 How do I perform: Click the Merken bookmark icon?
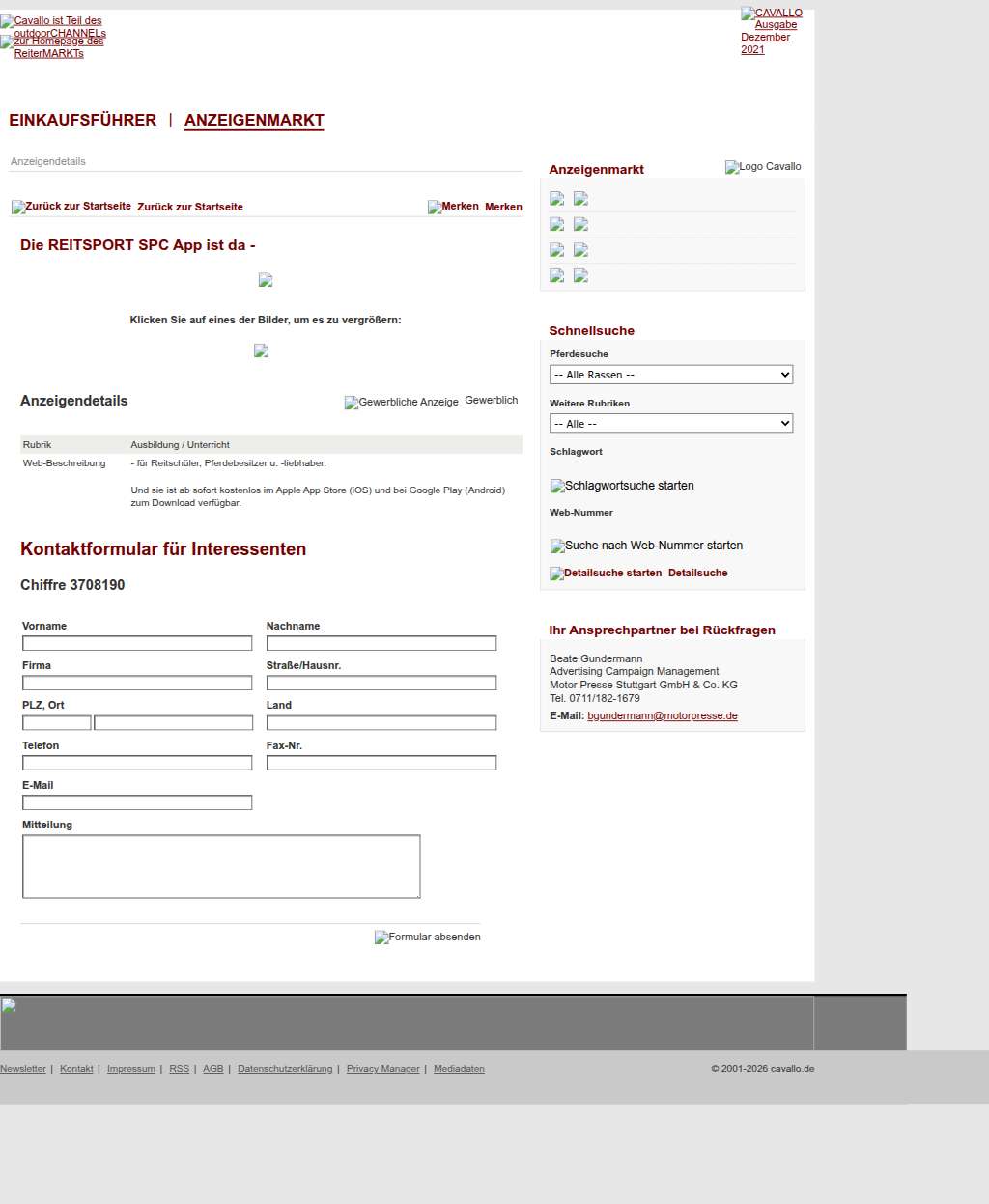click(x=453, y=207)
